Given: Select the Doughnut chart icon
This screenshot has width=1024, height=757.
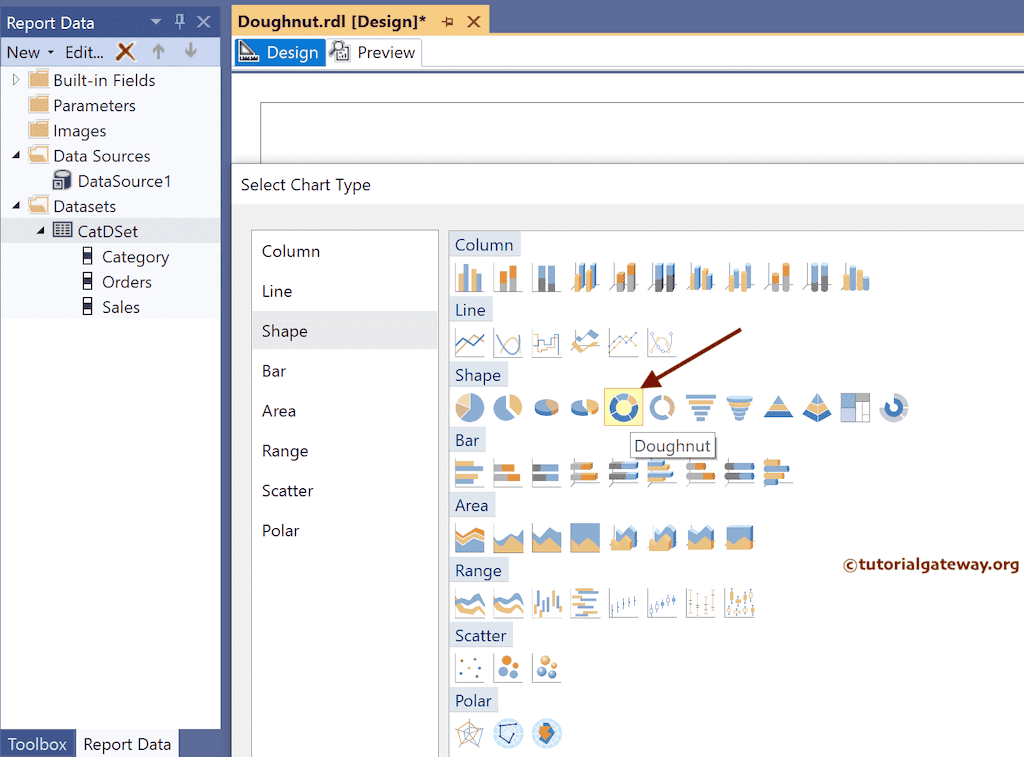Looking at the screenshot, I should 624,408.
